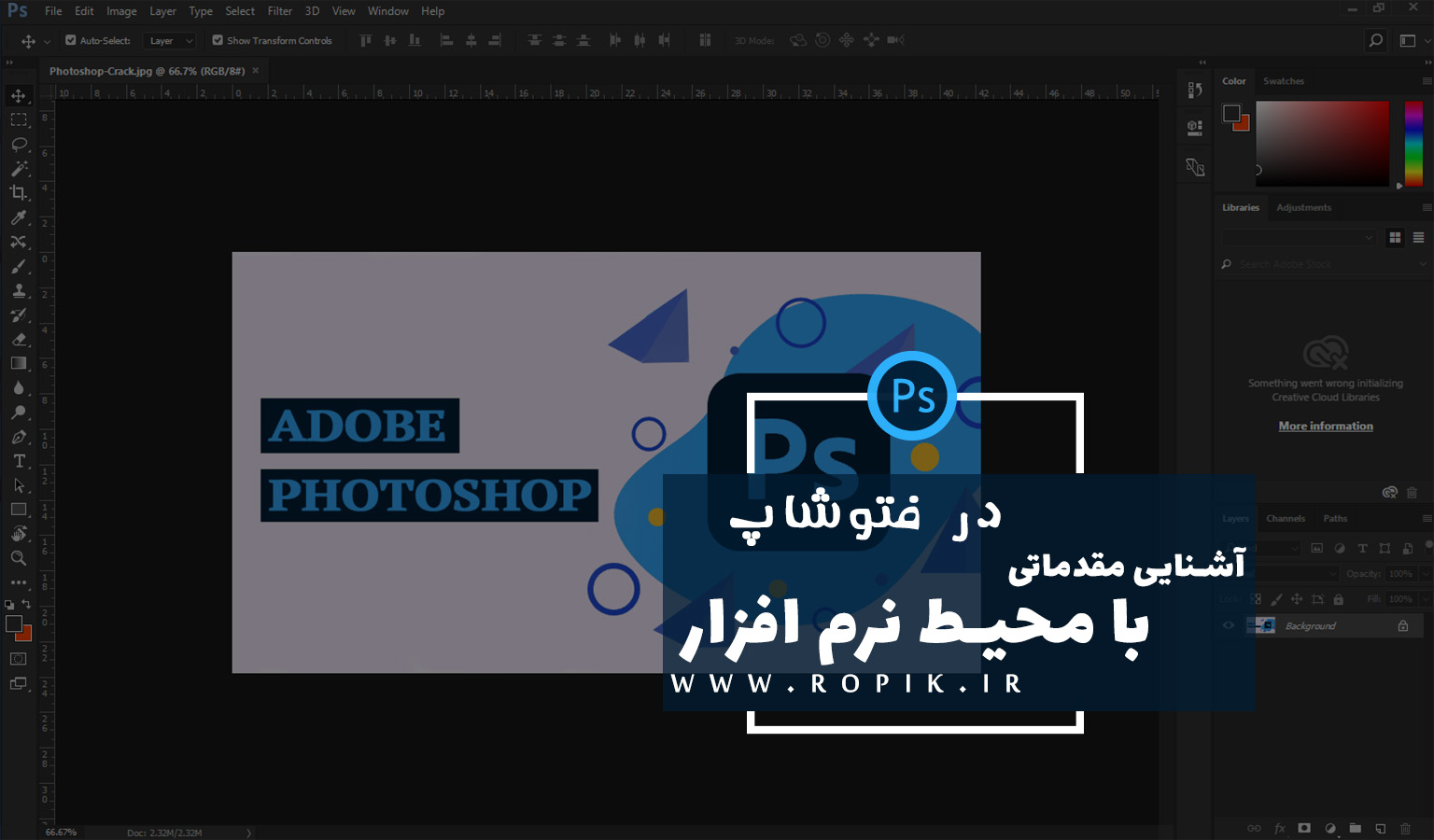Create a new layer icon
Viewport: 1434px width, 840px height.
[1380, 828]
